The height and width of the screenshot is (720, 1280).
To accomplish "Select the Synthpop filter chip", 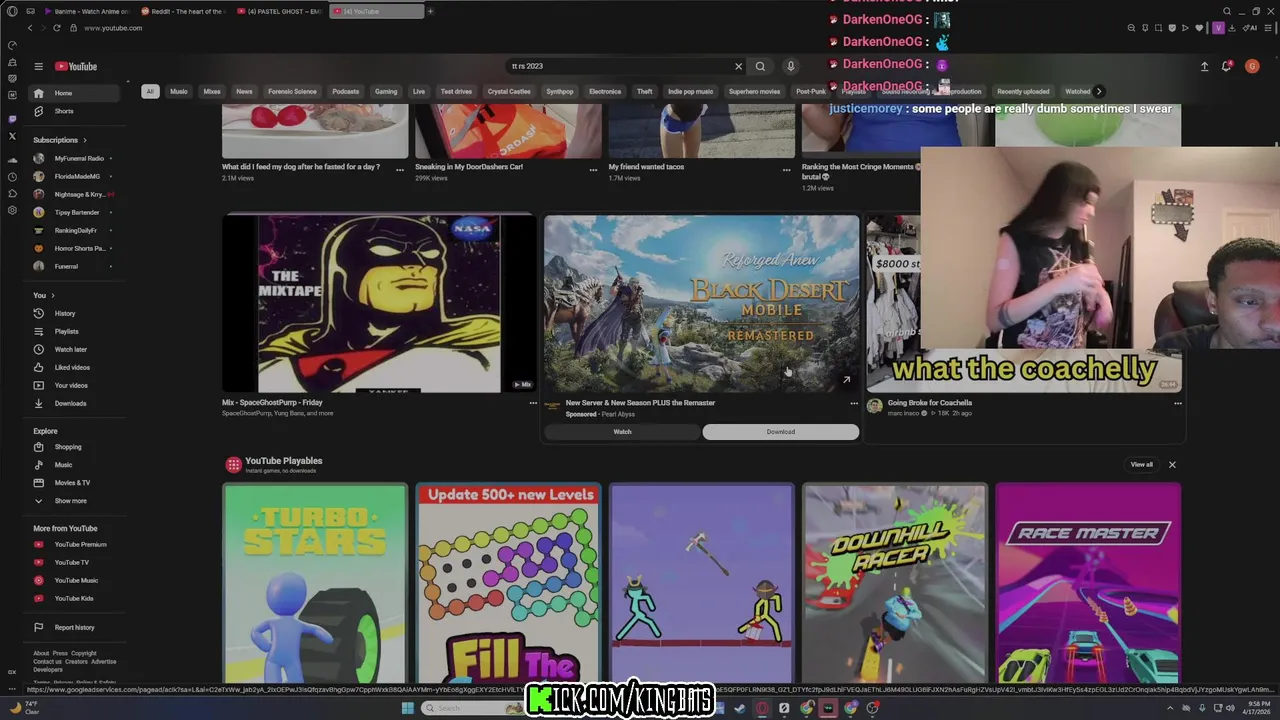I will click(560, 91).
